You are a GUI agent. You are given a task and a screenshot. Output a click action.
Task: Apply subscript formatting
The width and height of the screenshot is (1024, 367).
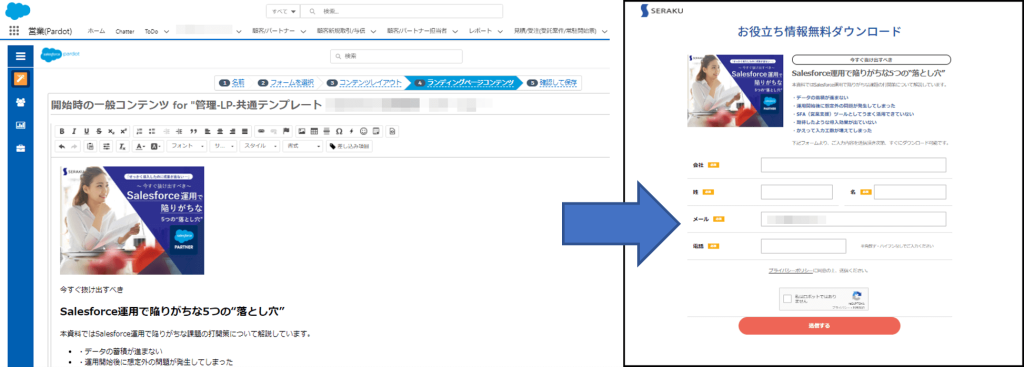click(x=111, y=131)
